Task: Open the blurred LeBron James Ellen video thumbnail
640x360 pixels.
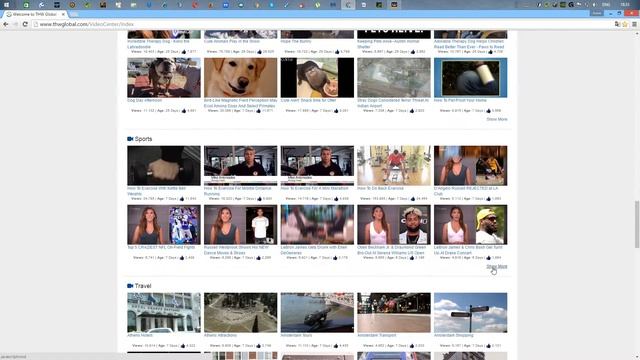Action: (317, 225)
